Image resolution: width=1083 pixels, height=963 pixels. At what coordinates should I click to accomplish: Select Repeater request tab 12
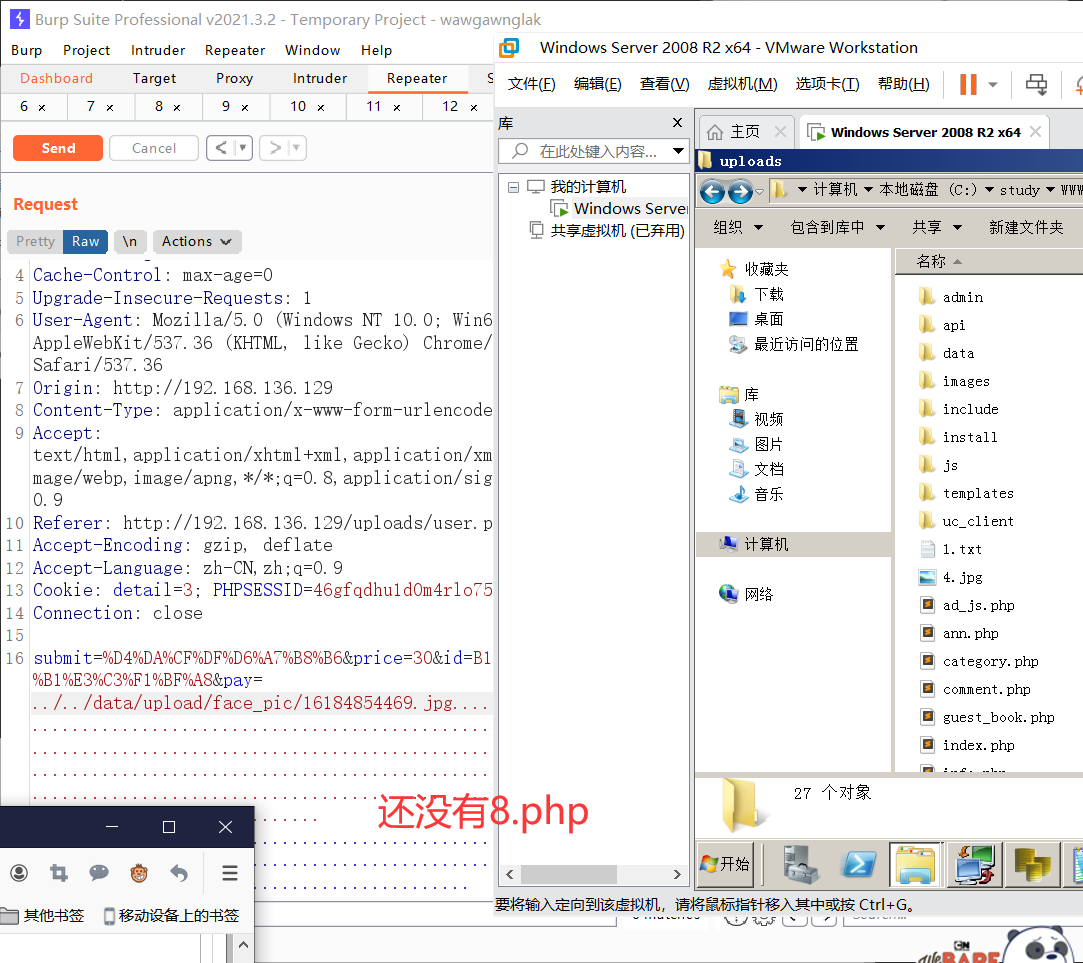coord(450,106)
